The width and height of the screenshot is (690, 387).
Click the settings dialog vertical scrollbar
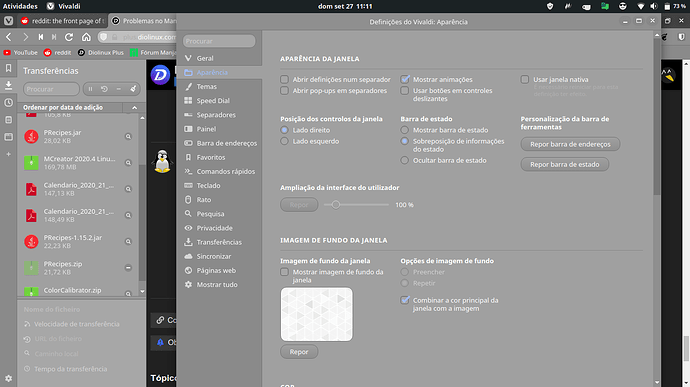[x=657, y=117]
